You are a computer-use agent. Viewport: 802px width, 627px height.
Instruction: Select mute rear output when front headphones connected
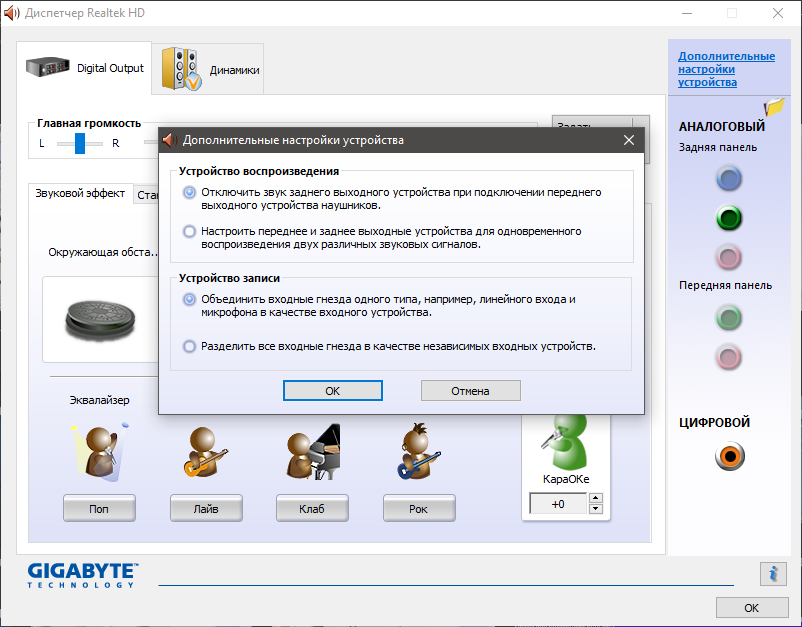(189, 192)
